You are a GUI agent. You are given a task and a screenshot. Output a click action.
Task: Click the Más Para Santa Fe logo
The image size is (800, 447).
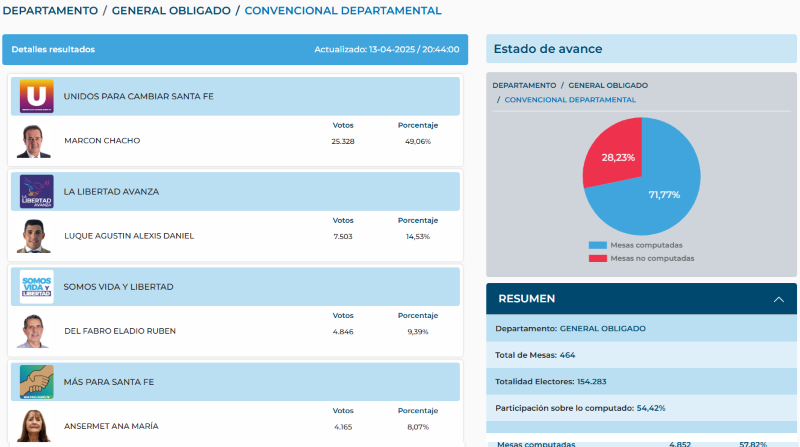click(37, 382)
